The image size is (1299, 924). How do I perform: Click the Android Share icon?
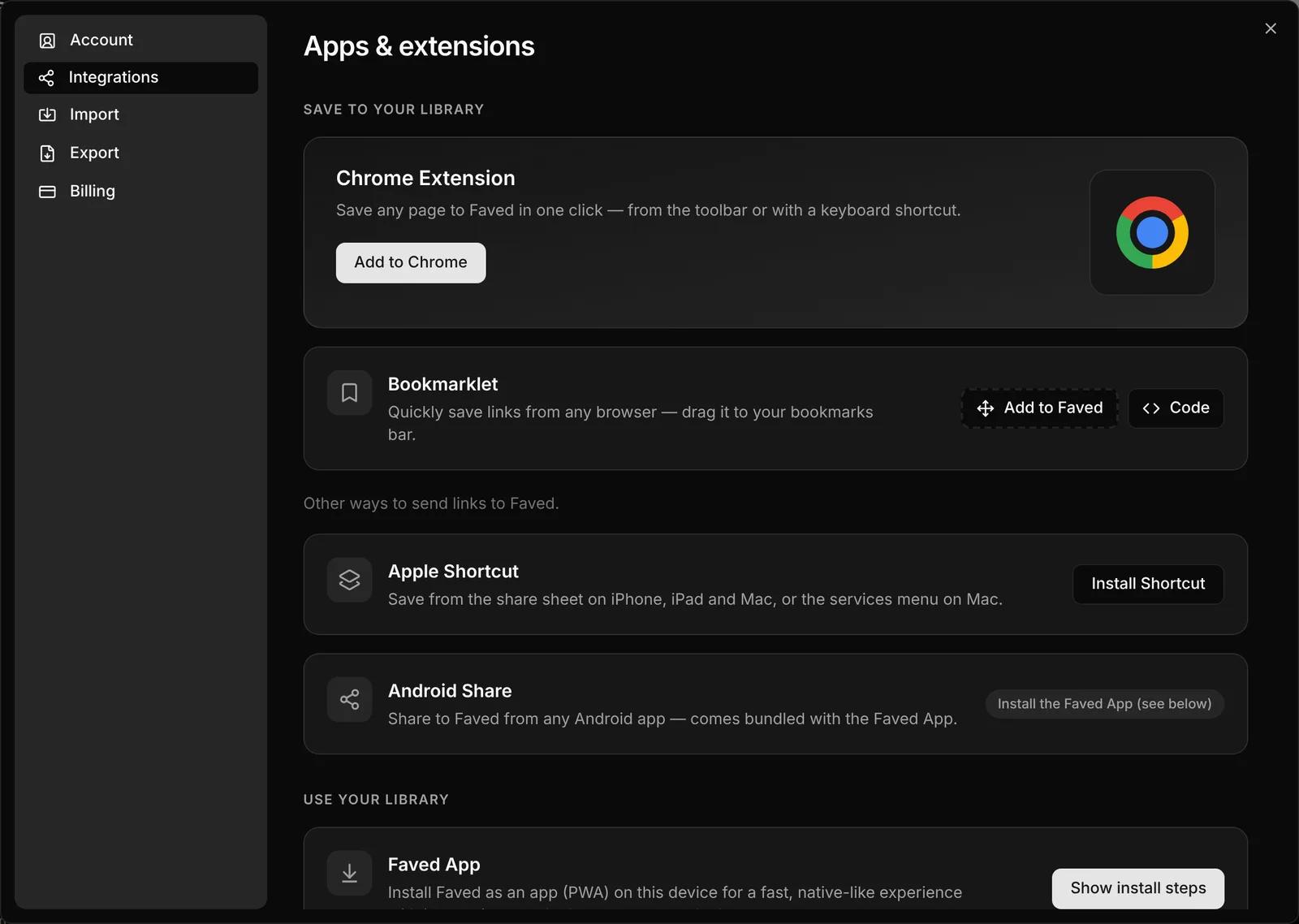[x=350, y=699]
